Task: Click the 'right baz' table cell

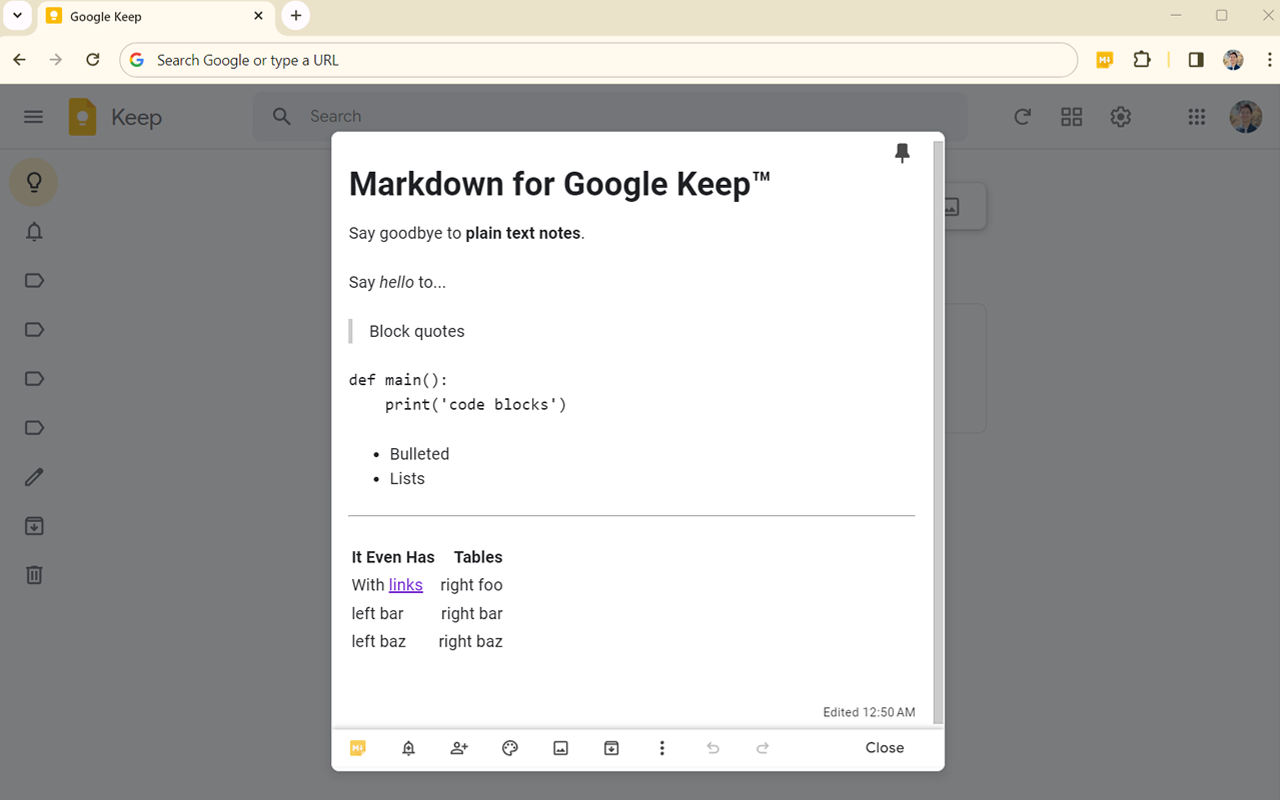Action: (x=470, y=642)
